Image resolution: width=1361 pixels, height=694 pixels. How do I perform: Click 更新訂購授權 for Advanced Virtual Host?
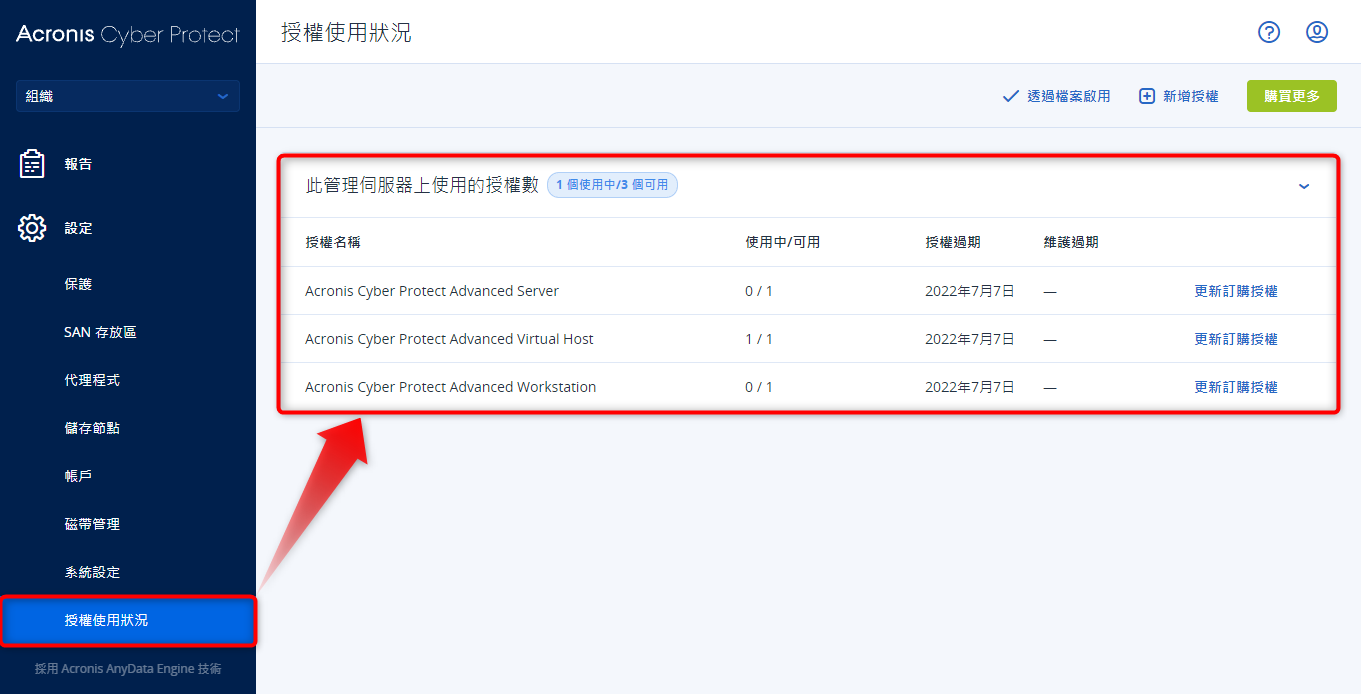coord(1236,339)
